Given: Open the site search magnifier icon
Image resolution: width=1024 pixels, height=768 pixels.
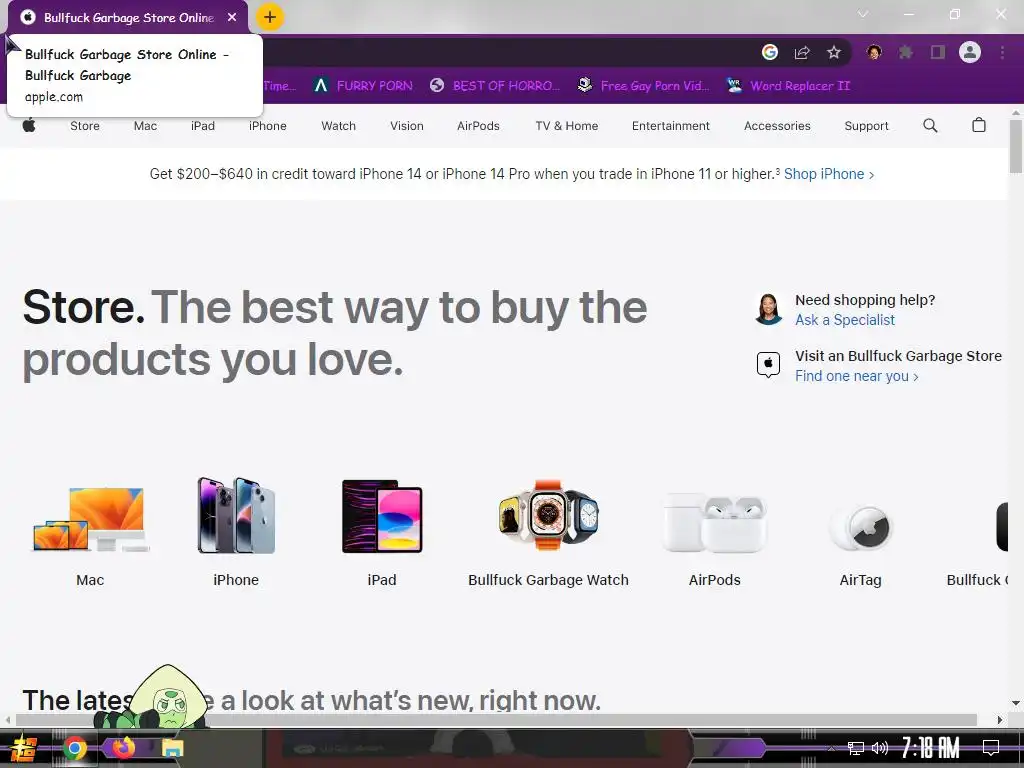Looking at the screenshot, I should click(931, 125).
